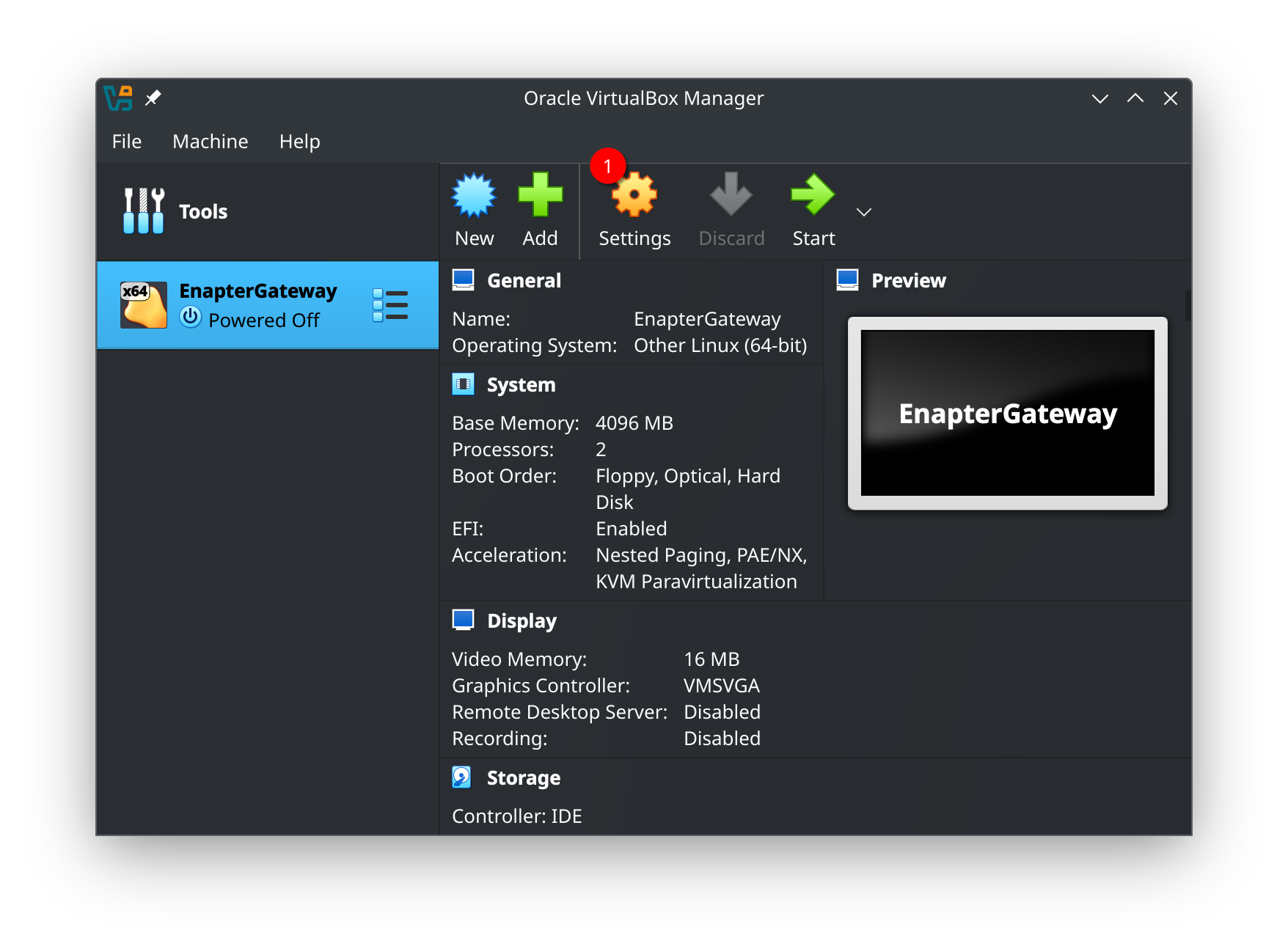Open the Help menu
1288x949 pixels.
[299, 141]
